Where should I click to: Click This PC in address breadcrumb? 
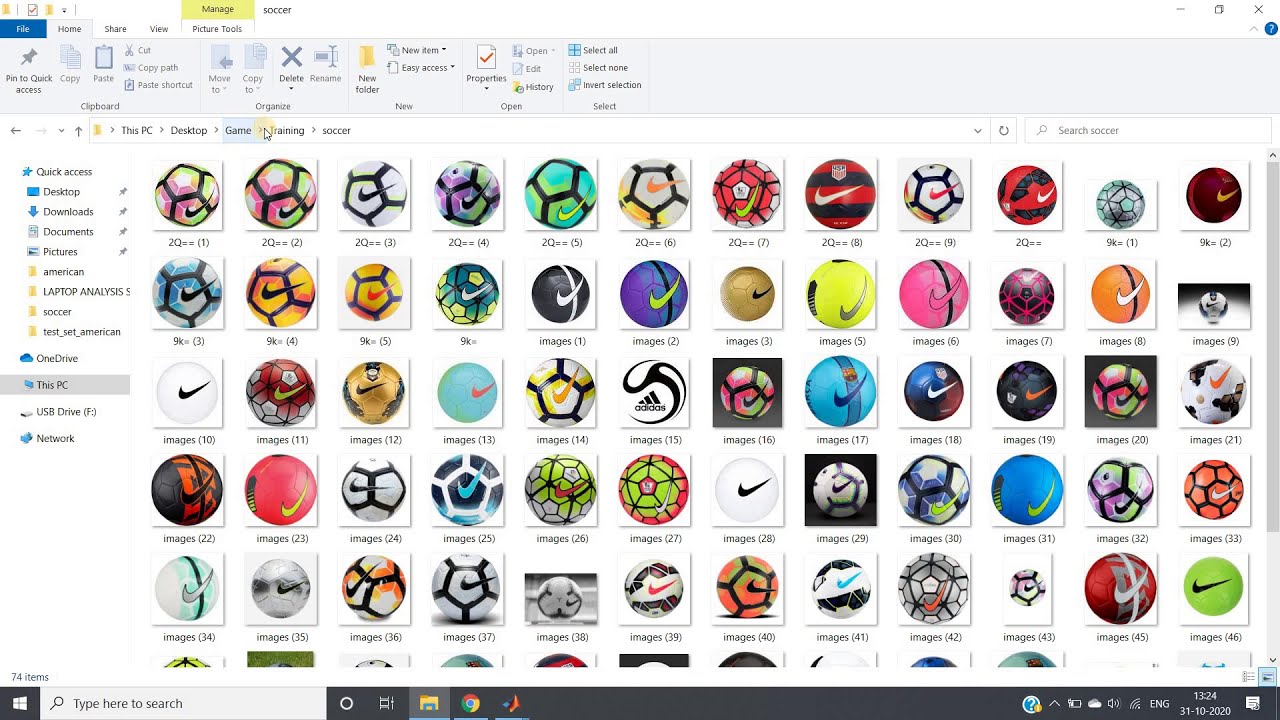coord(137,130)
